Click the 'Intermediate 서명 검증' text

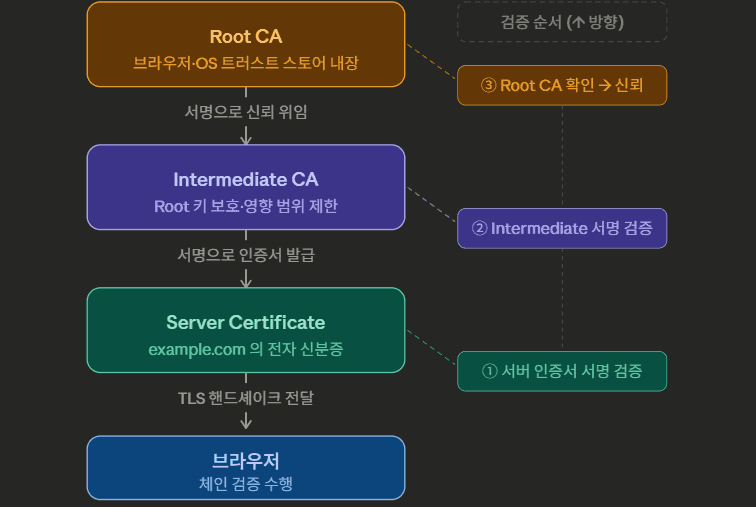coord(571,228)
